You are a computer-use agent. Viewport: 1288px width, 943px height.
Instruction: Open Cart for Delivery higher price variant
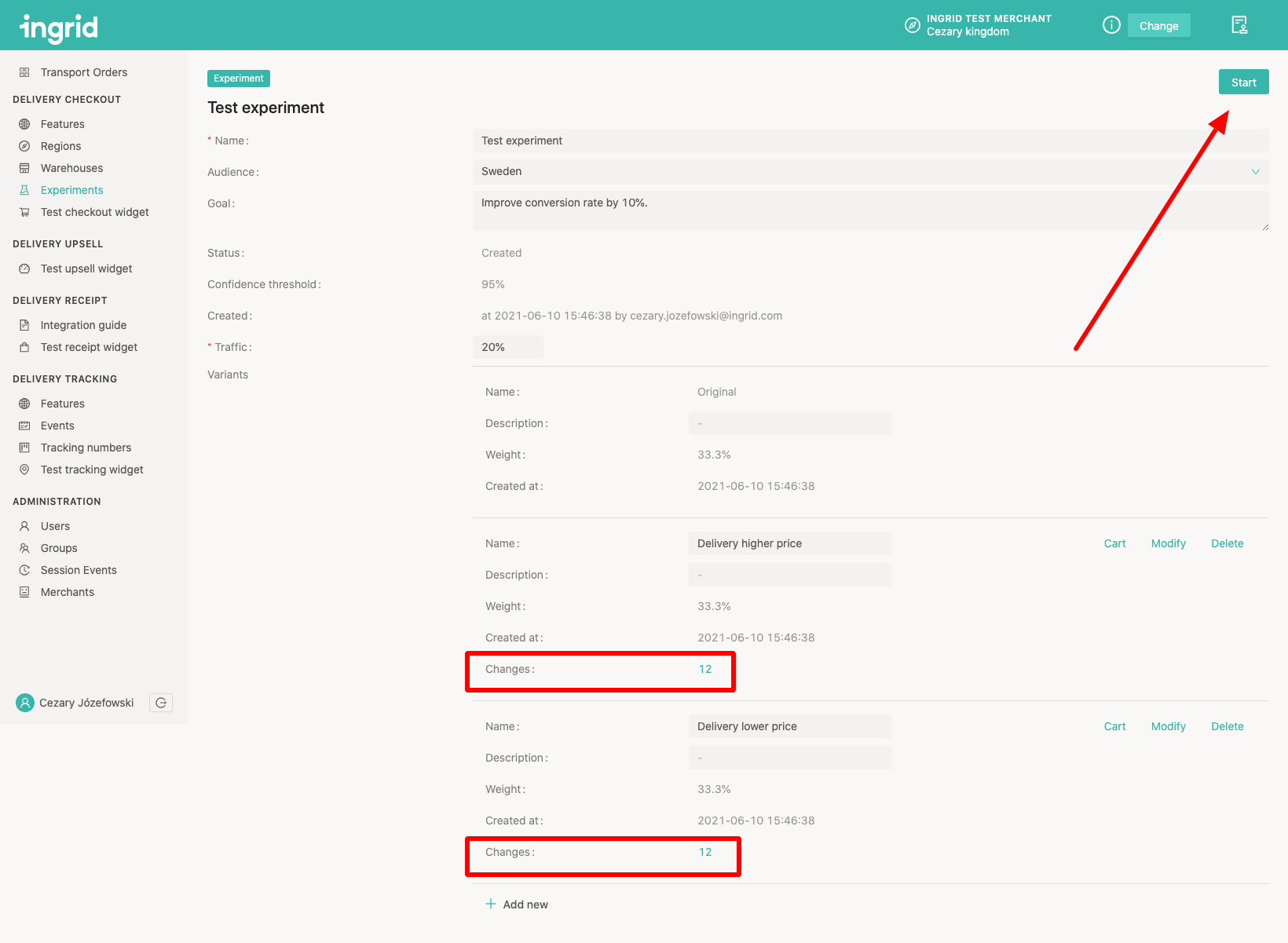click(1114, 543)
